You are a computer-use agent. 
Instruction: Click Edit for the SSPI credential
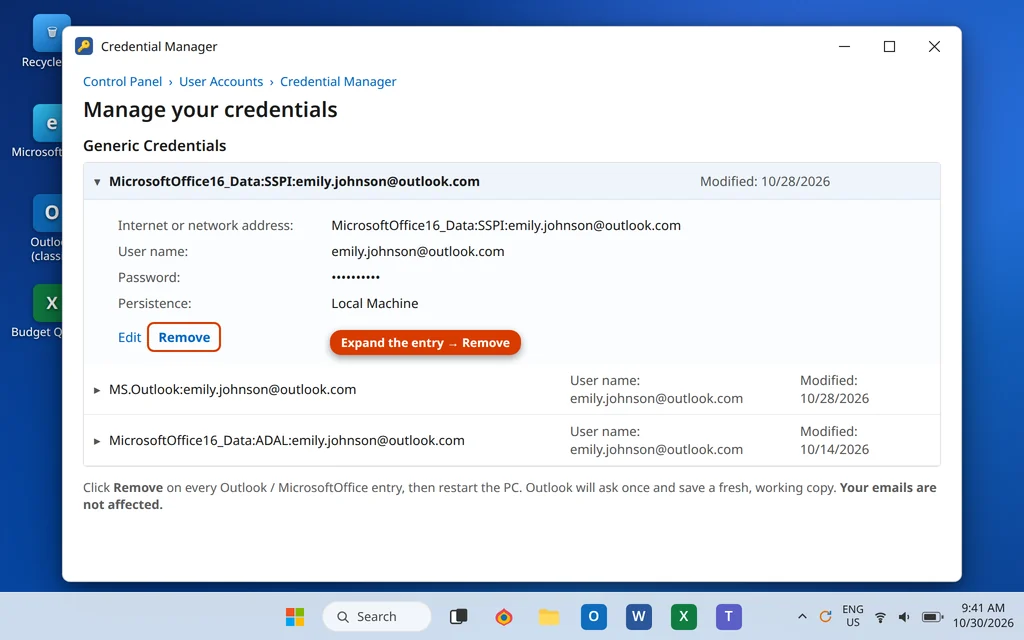click(x=129, y=337)
